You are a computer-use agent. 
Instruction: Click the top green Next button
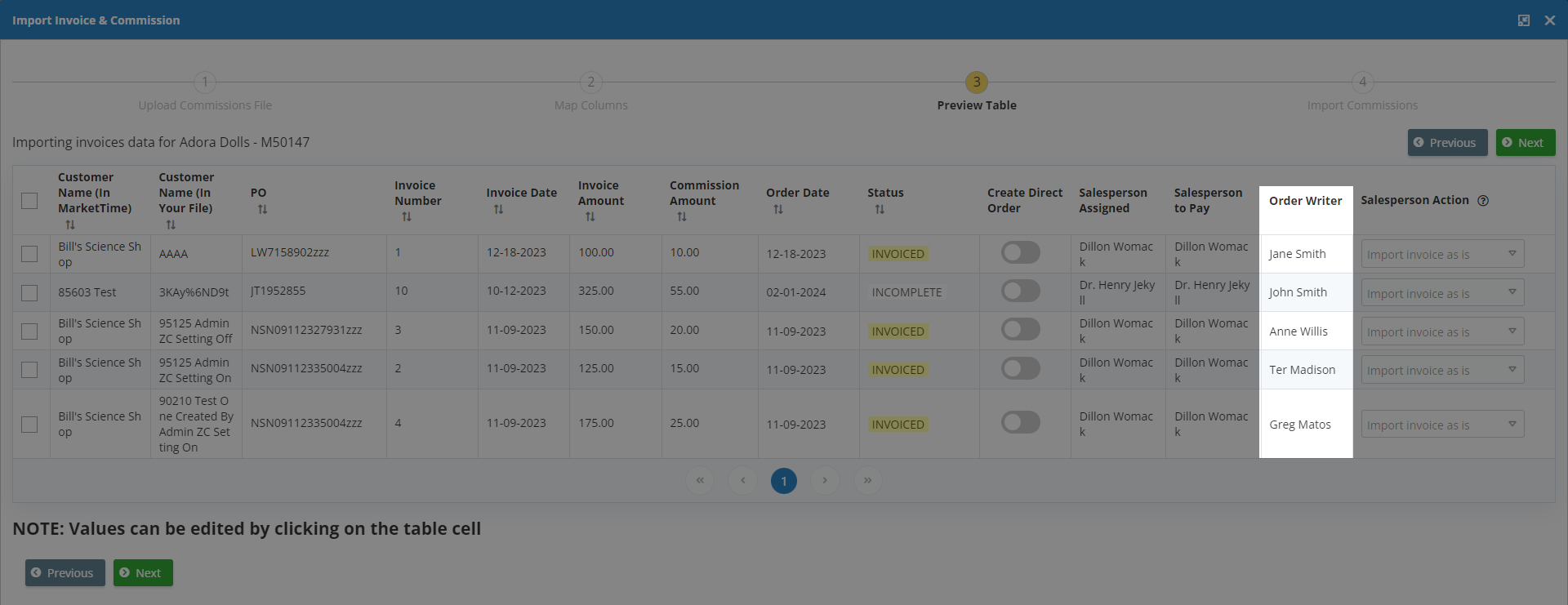point(1525,143)
